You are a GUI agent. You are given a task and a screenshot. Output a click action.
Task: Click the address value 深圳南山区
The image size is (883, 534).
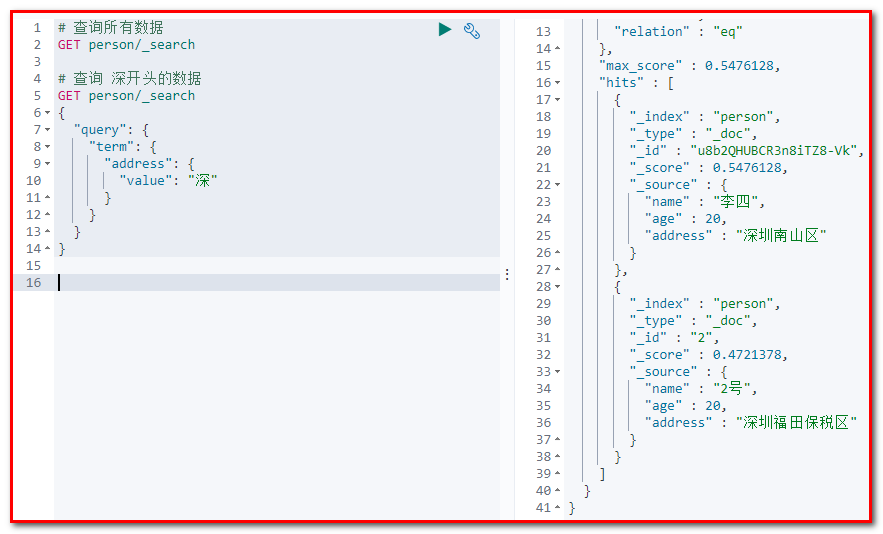781,236
